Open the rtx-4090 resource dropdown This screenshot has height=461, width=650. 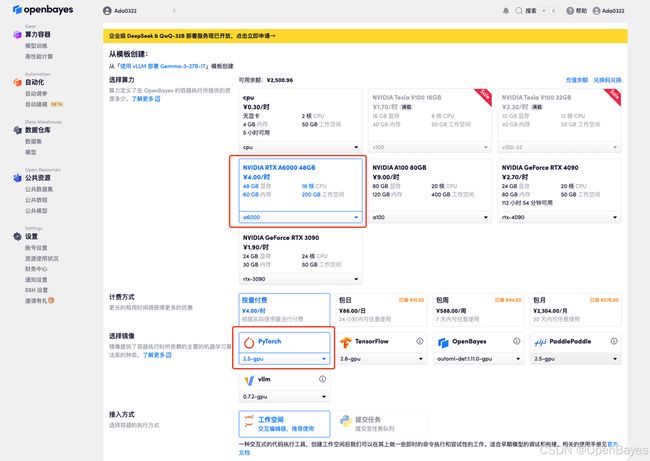click(x=559, y=217)
